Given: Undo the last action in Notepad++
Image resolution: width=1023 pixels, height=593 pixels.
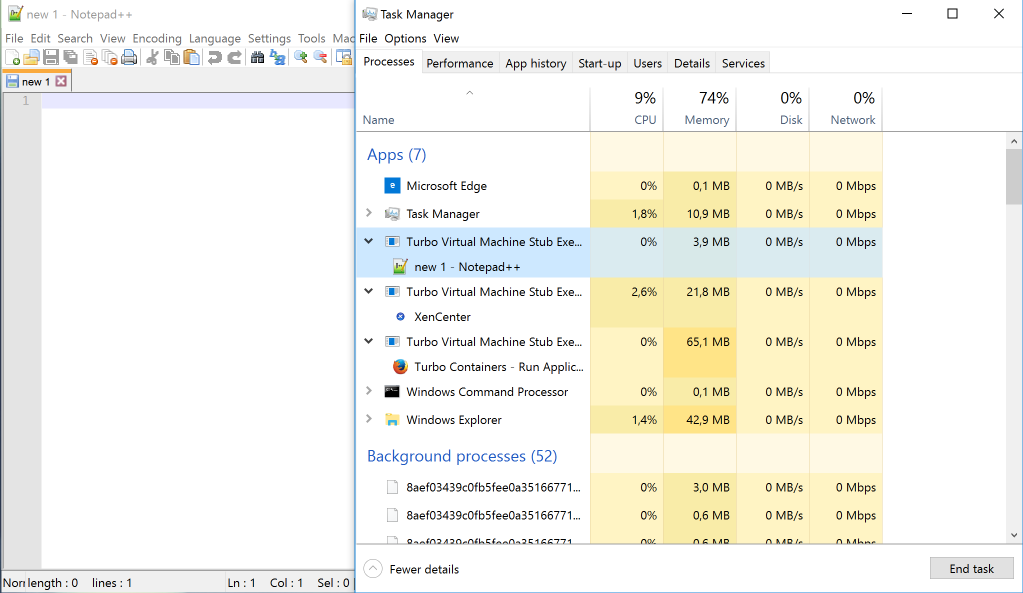Looking at the screenshot, I should point(215,57).
